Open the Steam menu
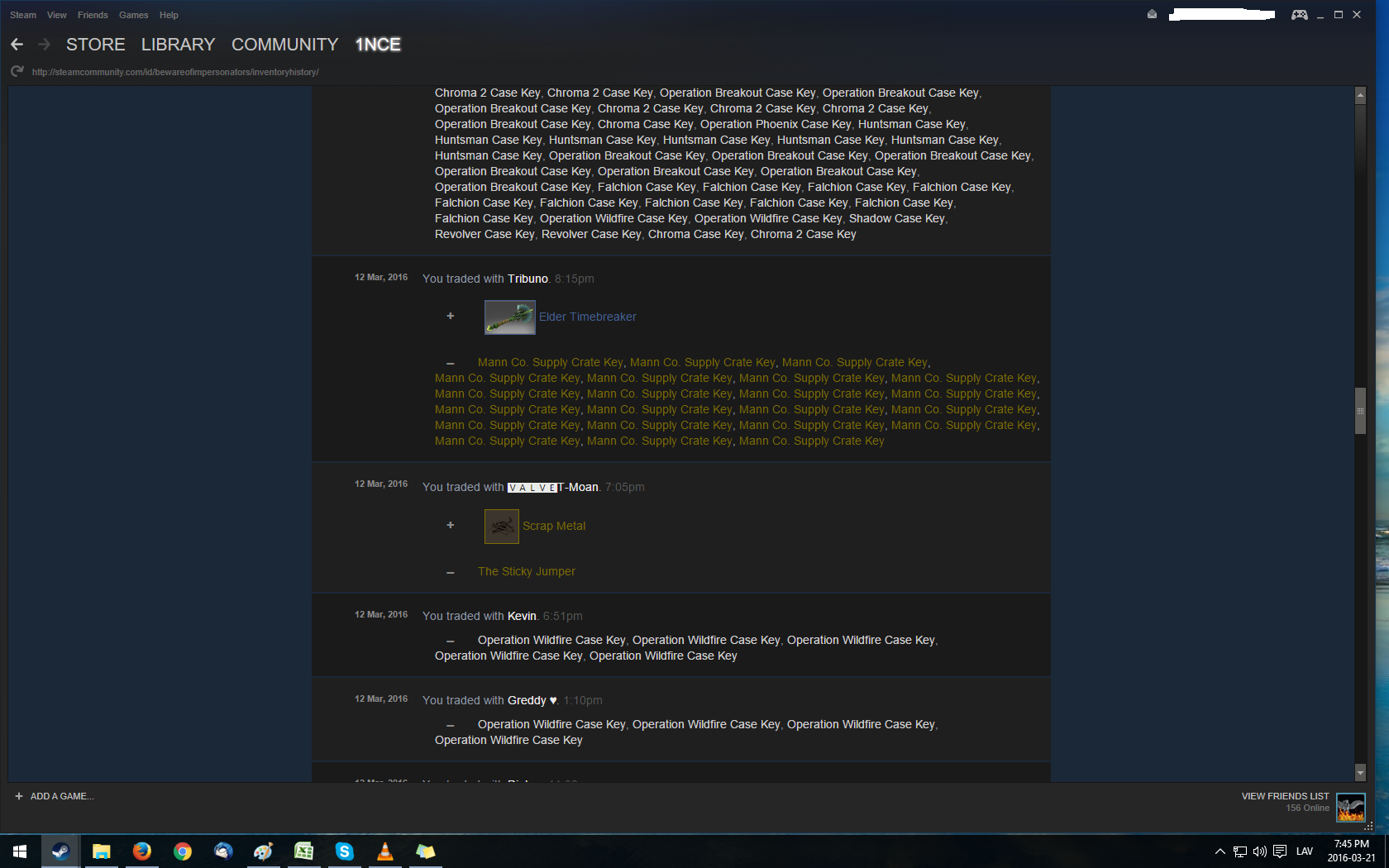The height and width of the screenshot is (868, 1389). coord(22,15)
